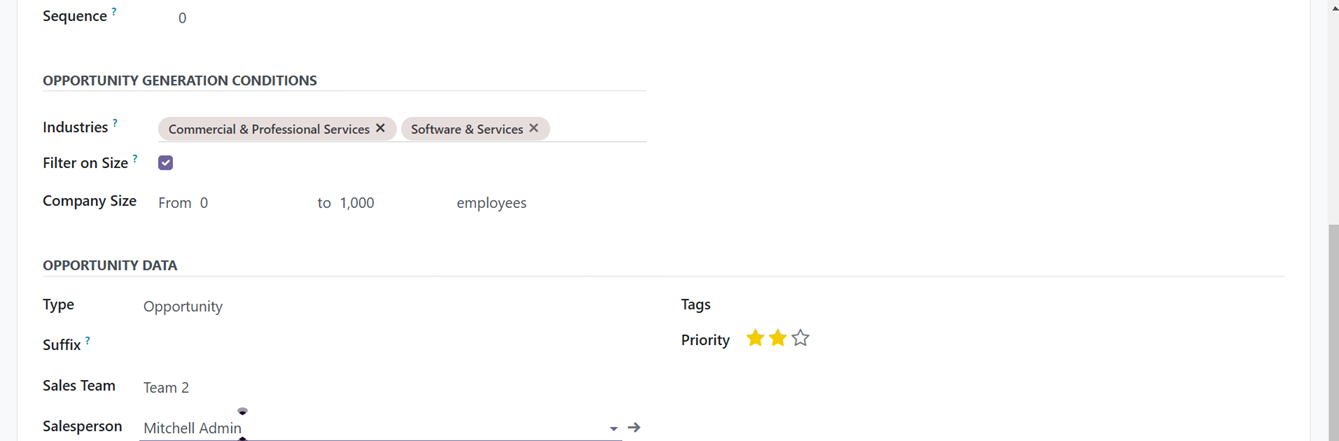Show help tooltip for Filter on Size
The width and height of the screenshot is (1339, 441).
[135, 159]
